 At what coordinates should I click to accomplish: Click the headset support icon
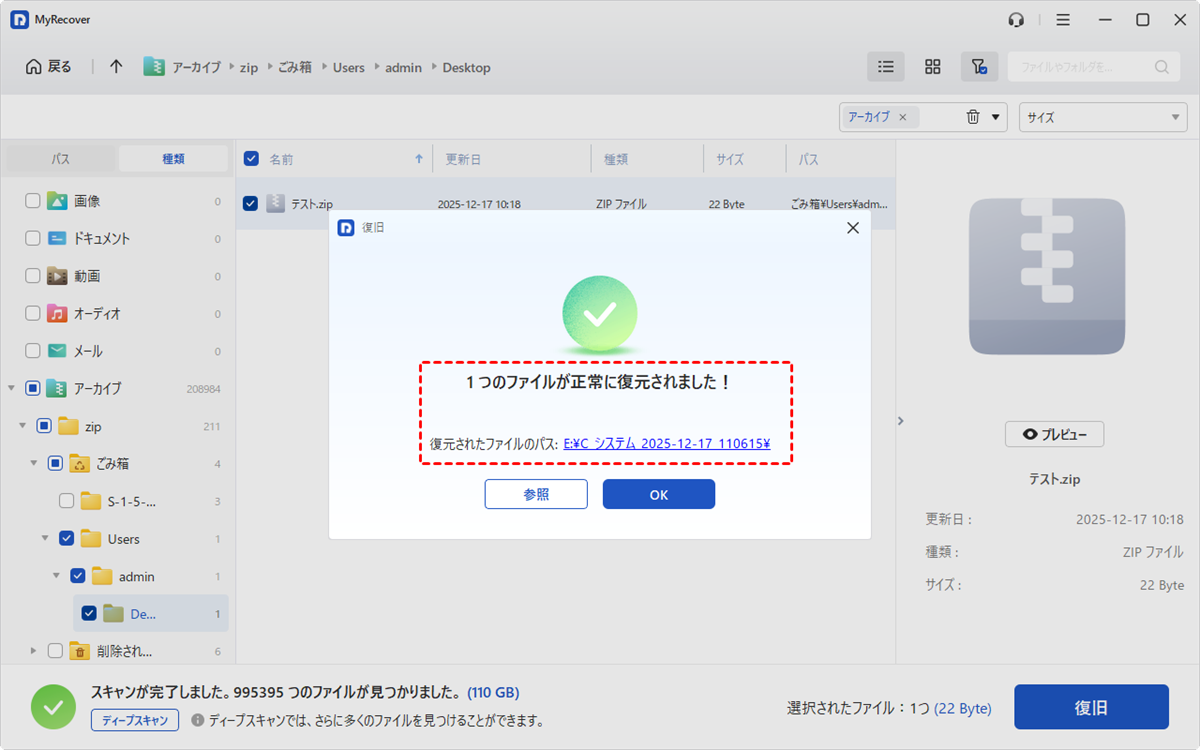1016,20
